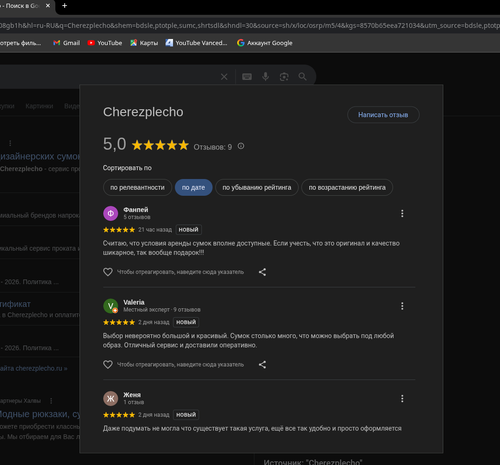Click "Местный эксперт · 9 отзывов" under Valeria
Screen dimensions: 500x465
[x=162, y=310]
